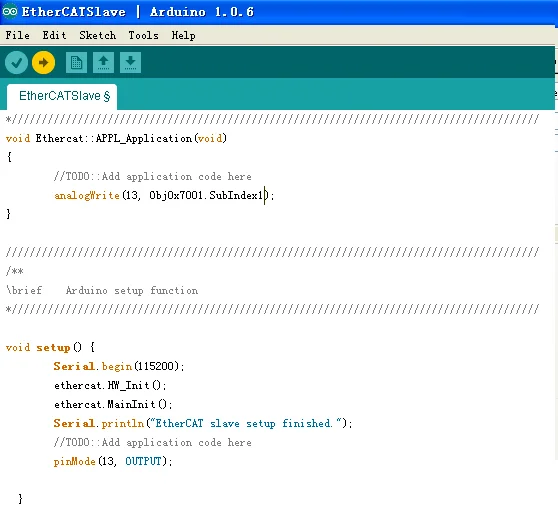The width and height of the screenshot is (558, 515).
Task: Click the Verify checkmark button
Action: pos(16,63)
